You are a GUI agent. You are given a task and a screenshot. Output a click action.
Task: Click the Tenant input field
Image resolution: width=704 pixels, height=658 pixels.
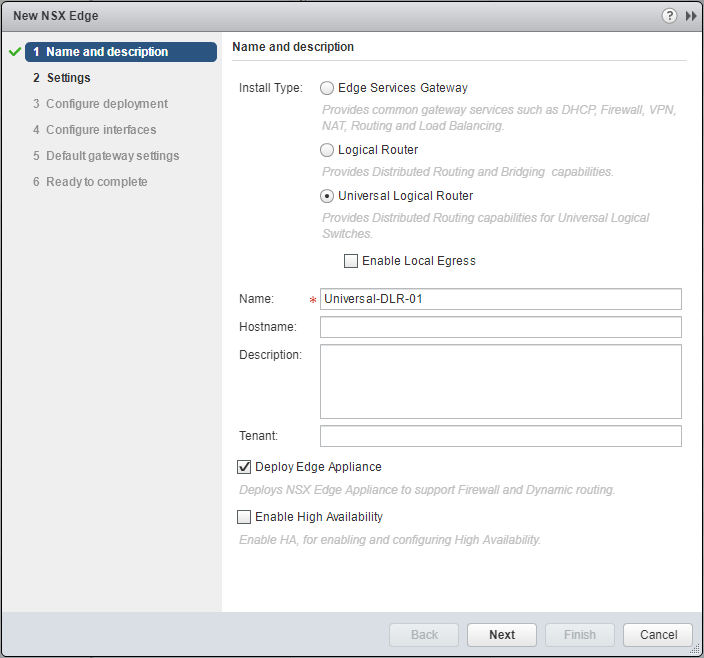tap(500, 436)
